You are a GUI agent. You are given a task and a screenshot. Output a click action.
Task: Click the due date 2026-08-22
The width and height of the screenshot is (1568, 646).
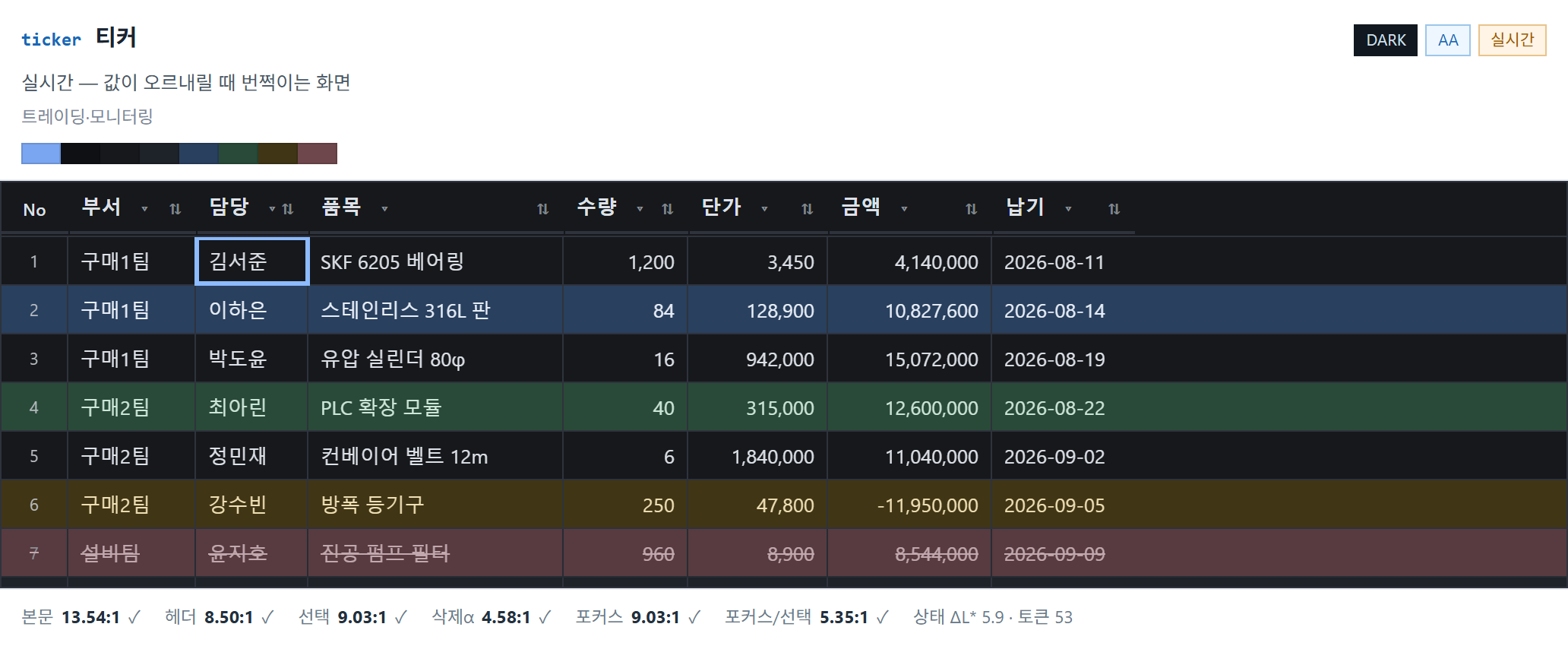(1054, 408)
